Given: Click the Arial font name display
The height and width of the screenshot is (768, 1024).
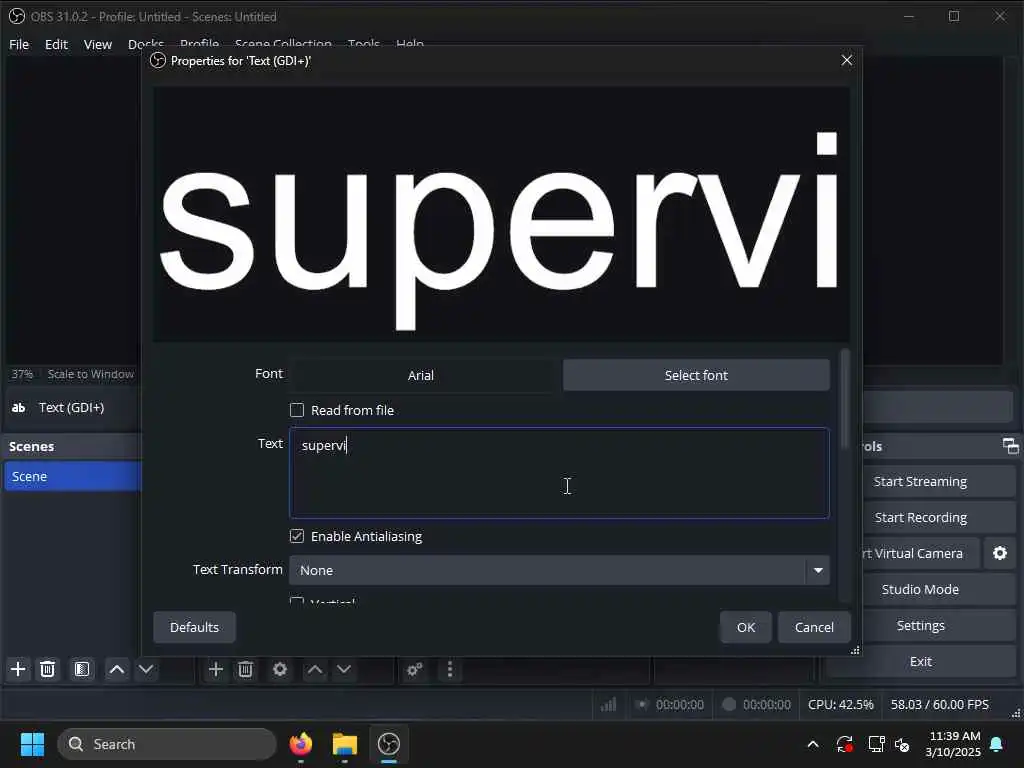Looking at the screenshot, I should [421, 376].
